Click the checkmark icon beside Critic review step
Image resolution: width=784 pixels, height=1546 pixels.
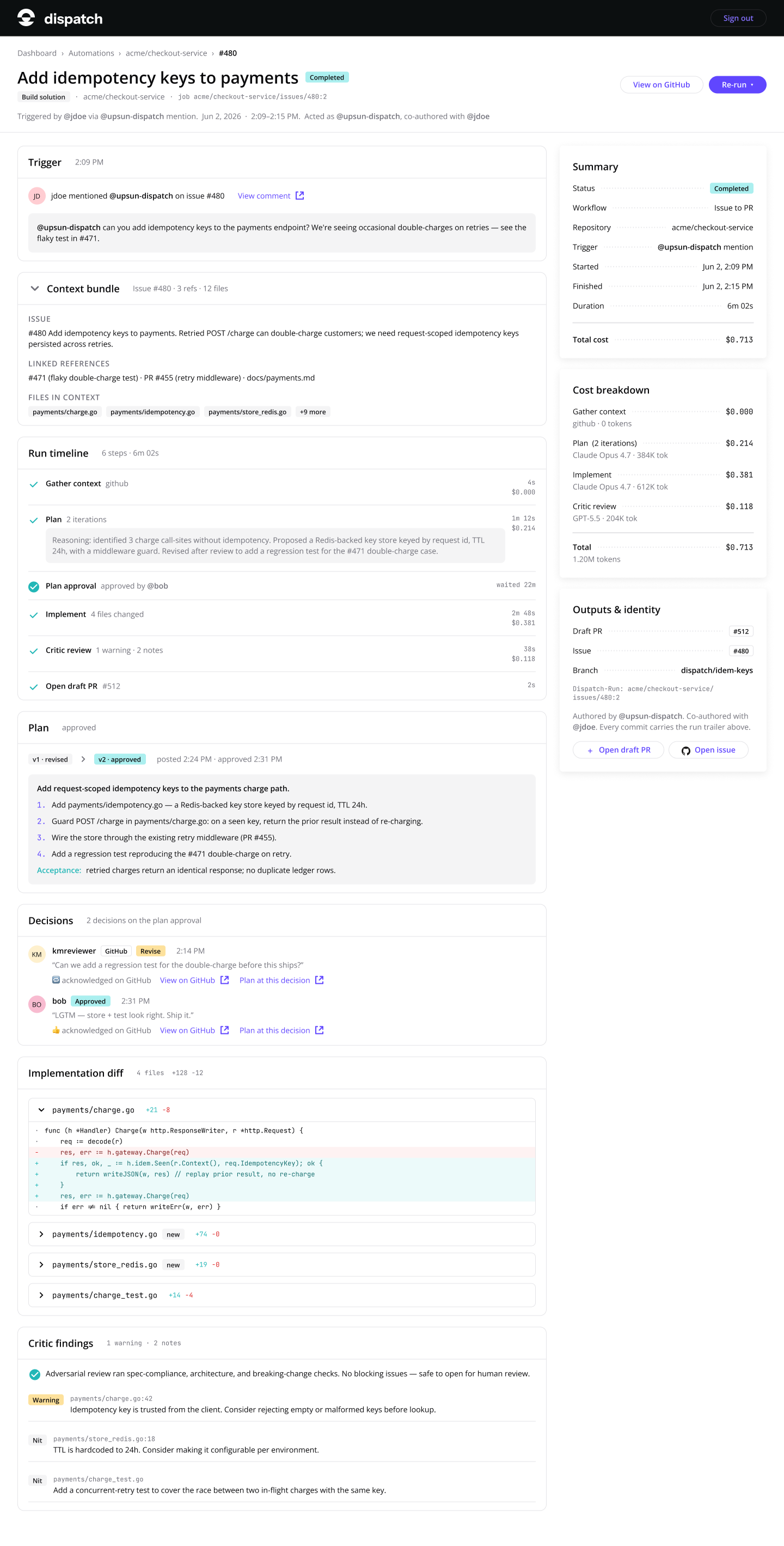pyautogui.click(x=34, y=651)
